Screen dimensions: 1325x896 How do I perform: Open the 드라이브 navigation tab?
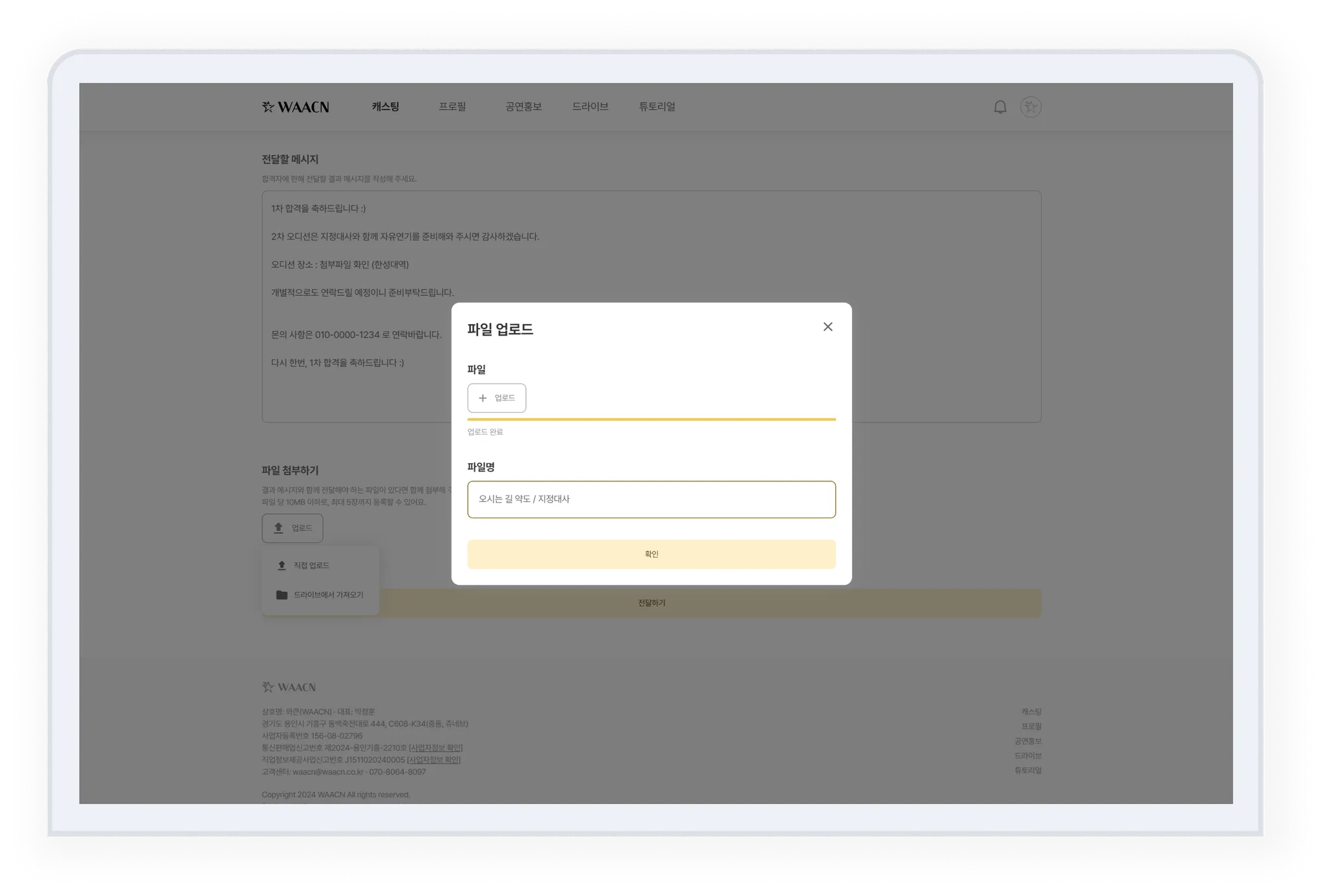[589, 107]
